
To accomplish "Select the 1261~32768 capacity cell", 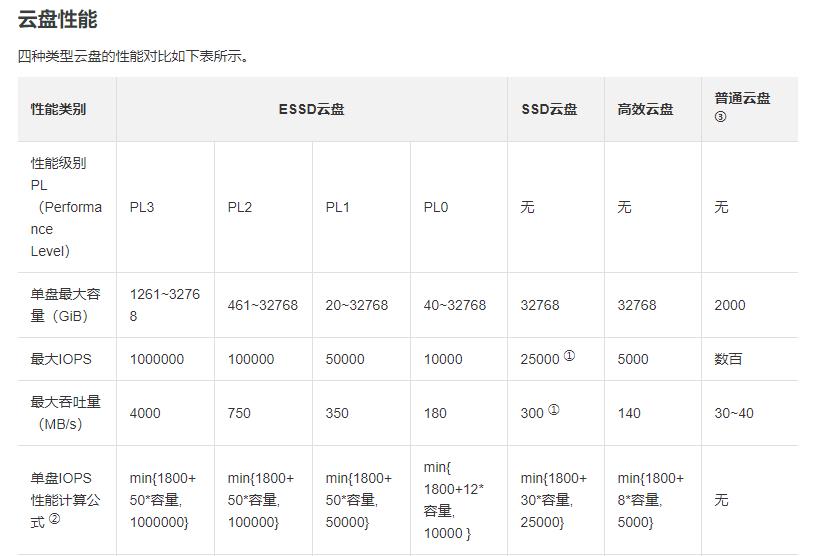I will pos(164,305).
